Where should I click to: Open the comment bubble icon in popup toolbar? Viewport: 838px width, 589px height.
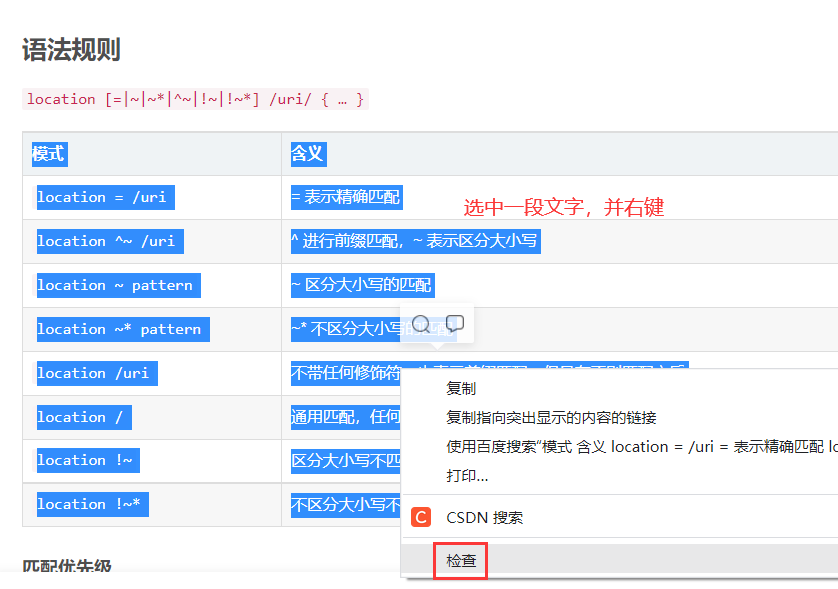point(455,322)
